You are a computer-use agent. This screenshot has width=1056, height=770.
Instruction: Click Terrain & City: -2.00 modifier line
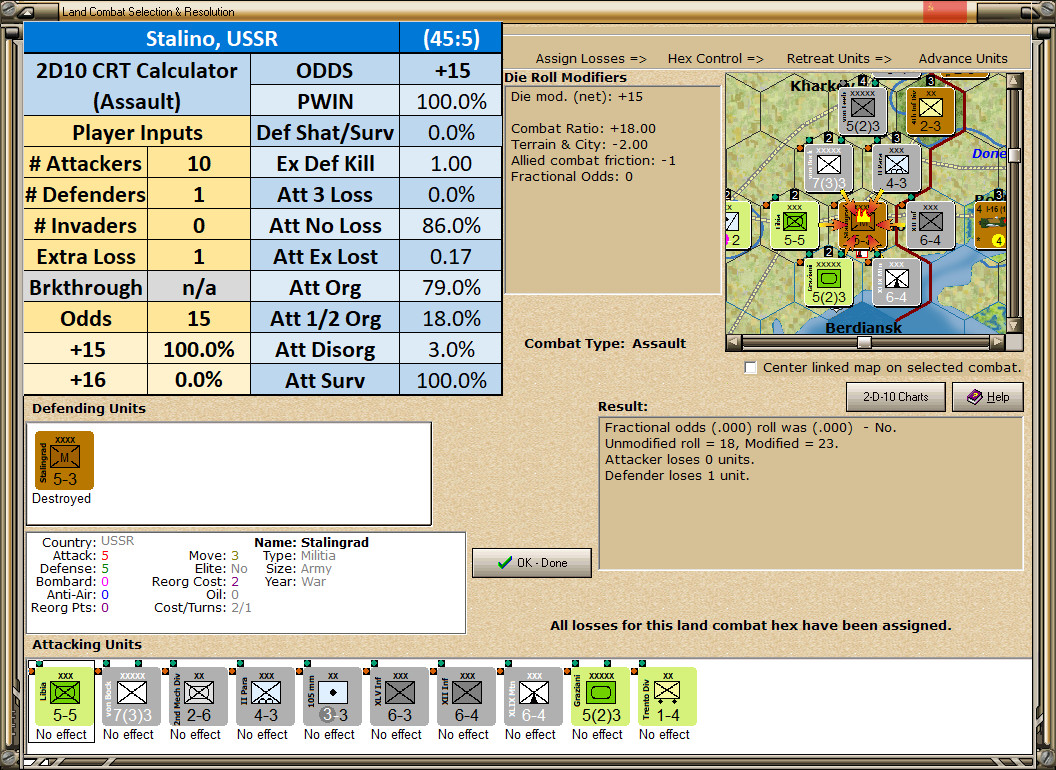coord(579,144)
